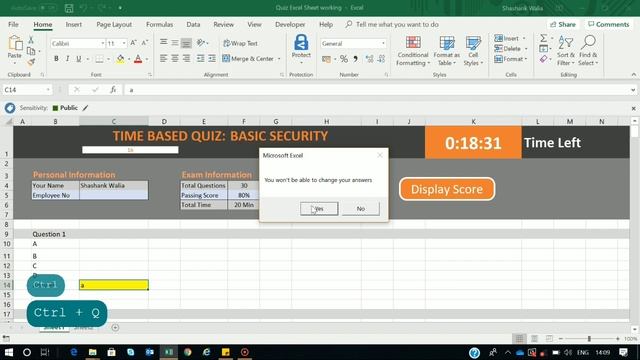Switch to the Formulas tab
The height and width of the screenshot is (360, 640).
[160, 24]
